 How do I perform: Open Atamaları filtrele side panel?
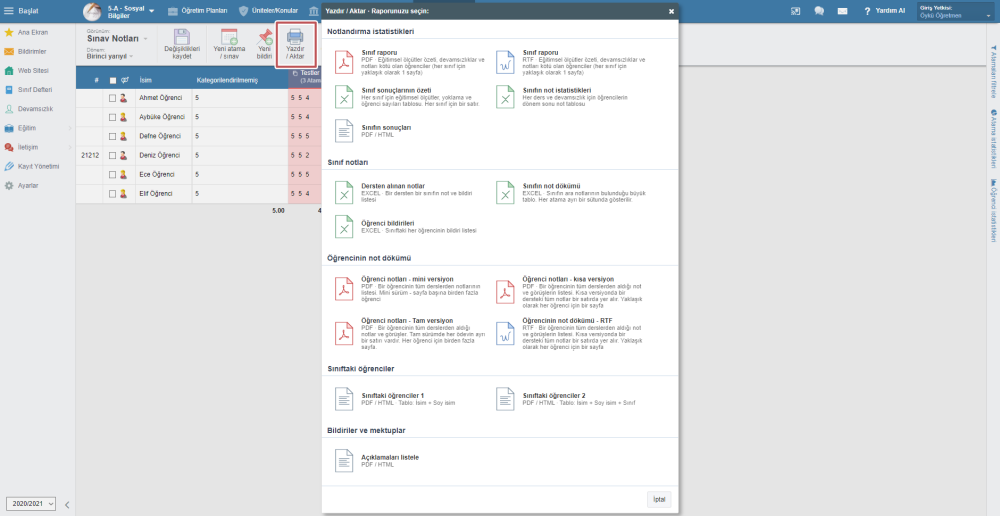(993, 71)
